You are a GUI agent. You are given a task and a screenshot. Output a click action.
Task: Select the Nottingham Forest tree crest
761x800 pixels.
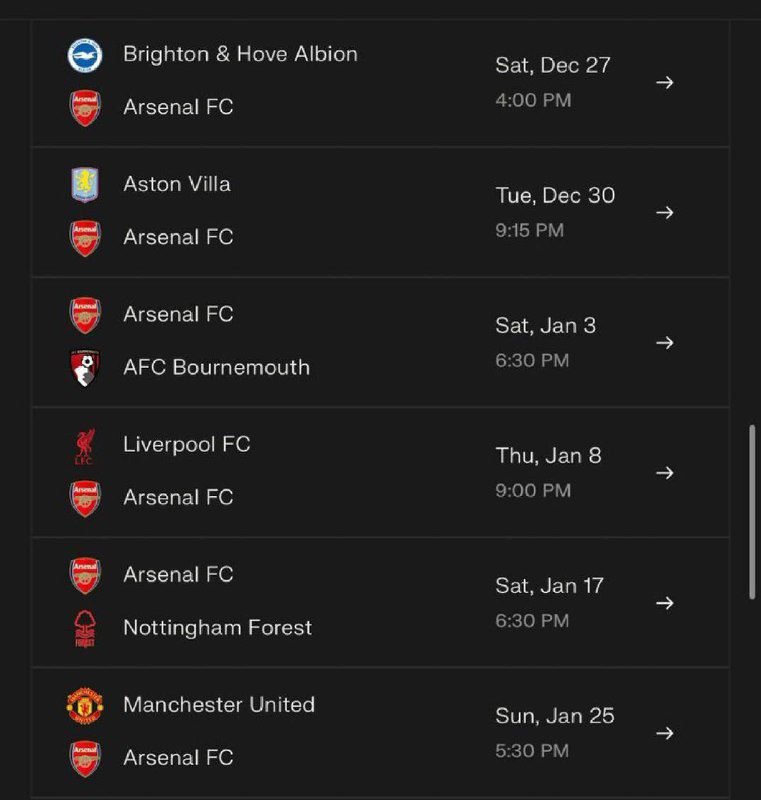[85, 629]
